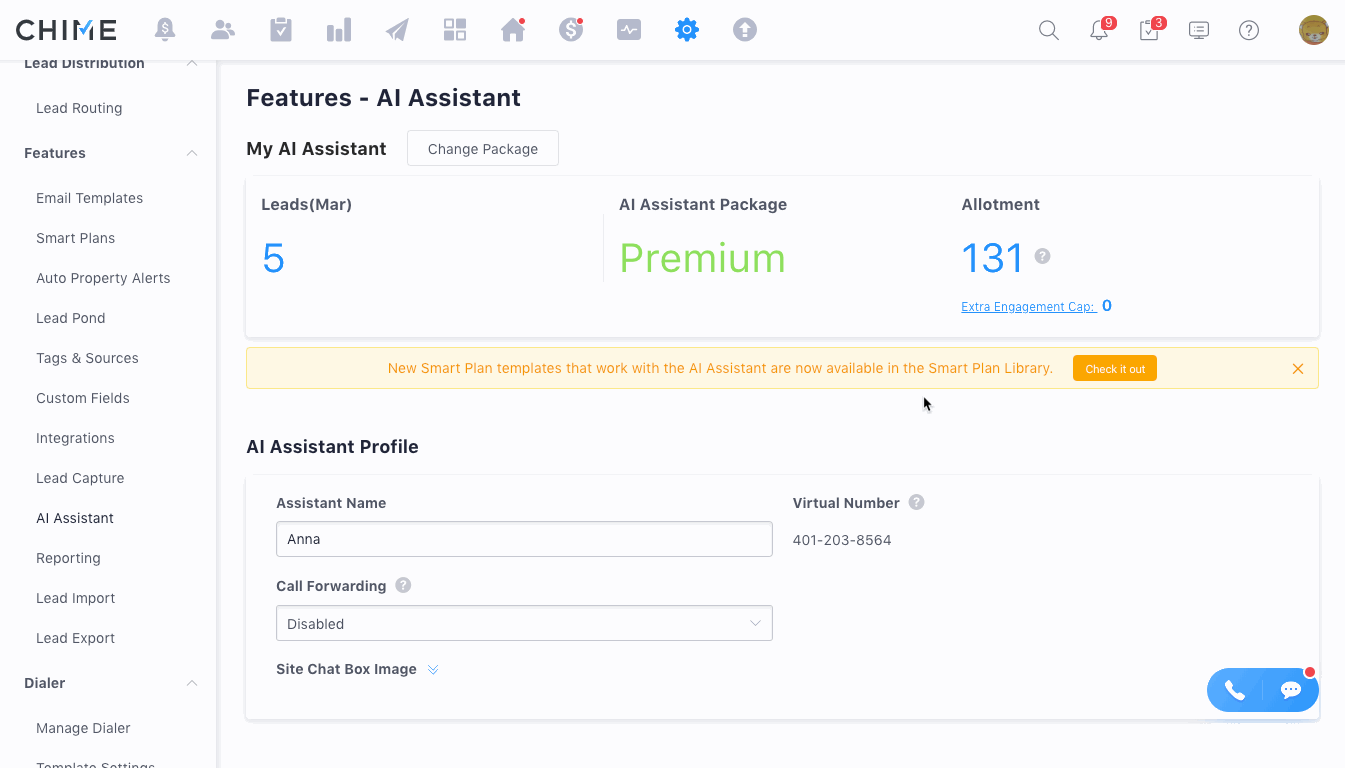Open the Call Forwarding dropdown
This screenshot has height=768, width=1345.
(524, 623)
